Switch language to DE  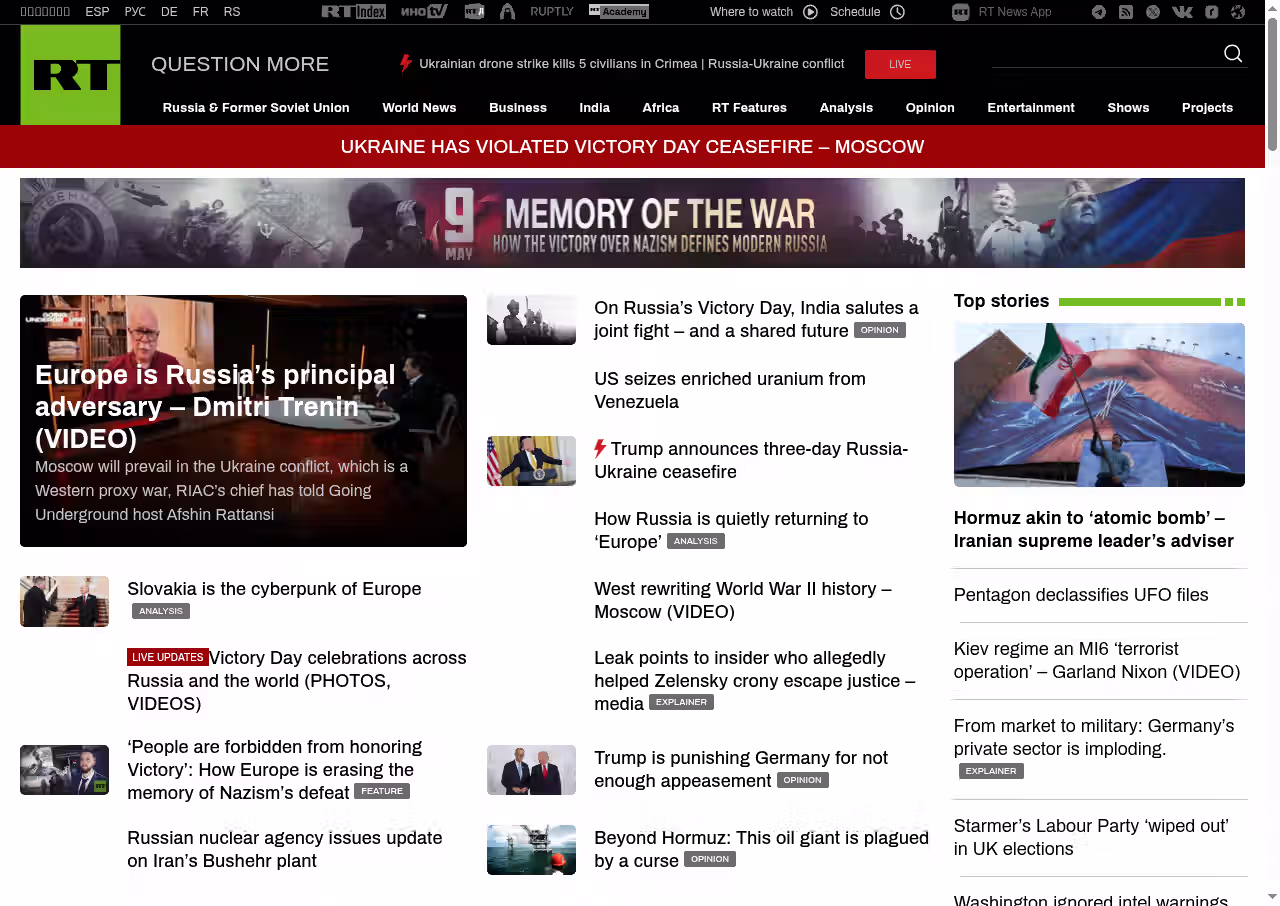tap(169, 12)
